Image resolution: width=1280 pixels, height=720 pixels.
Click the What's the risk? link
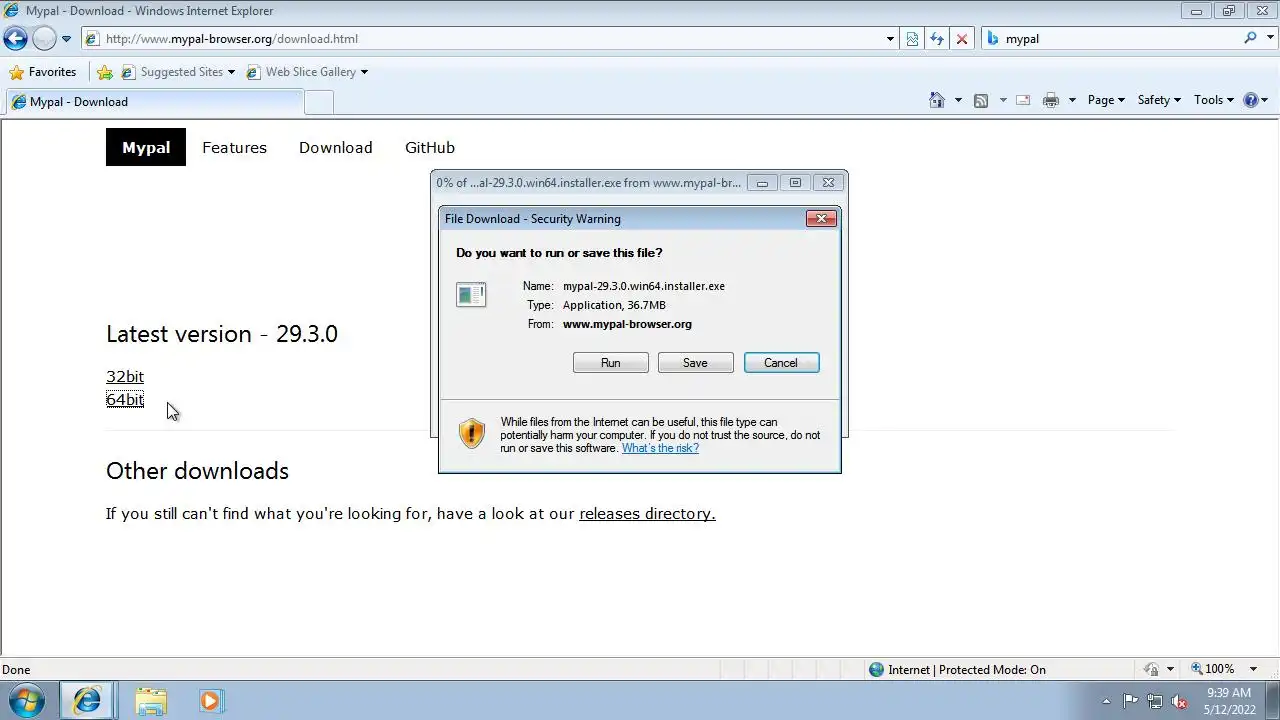[660, 448]
